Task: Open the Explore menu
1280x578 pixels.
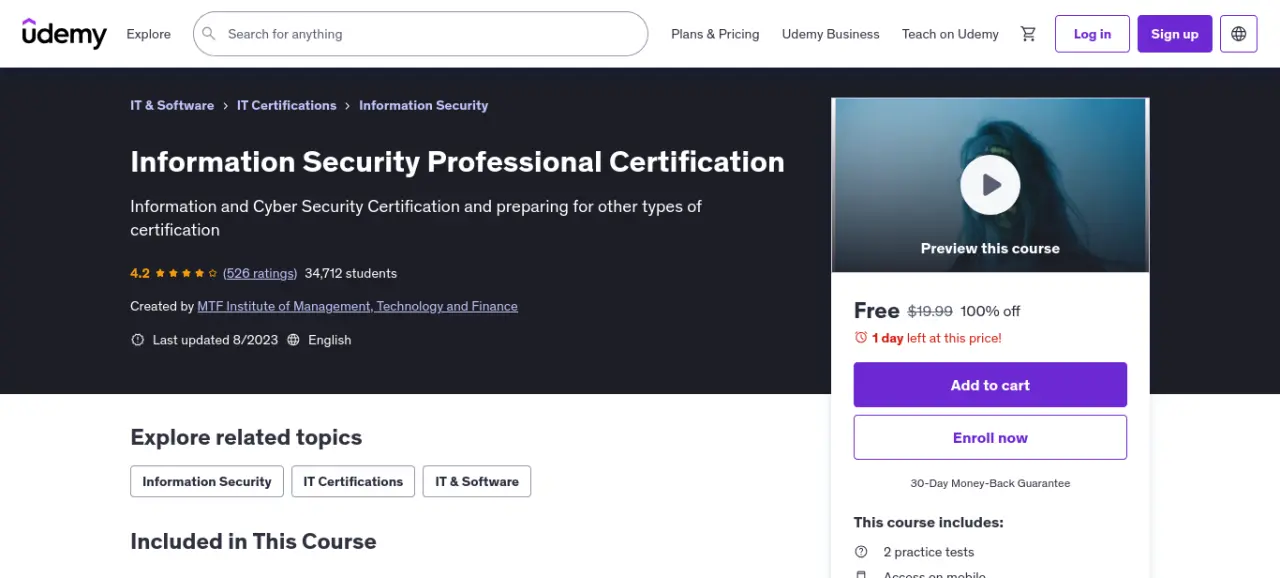Action: [x=148, y=34]
